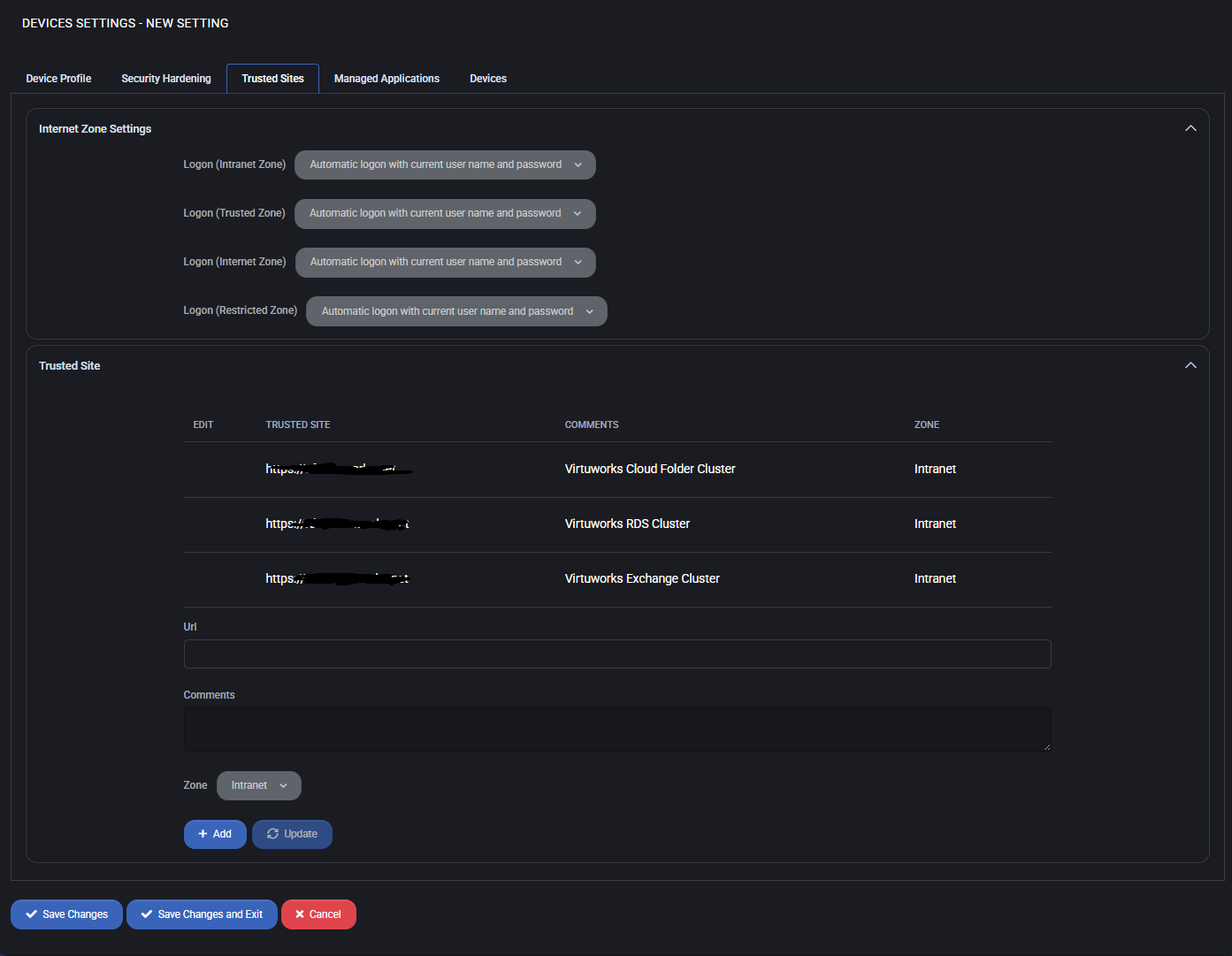
Task: Click Intranet zone in Exchange Cluster row
Action: (x=935, y=578)
